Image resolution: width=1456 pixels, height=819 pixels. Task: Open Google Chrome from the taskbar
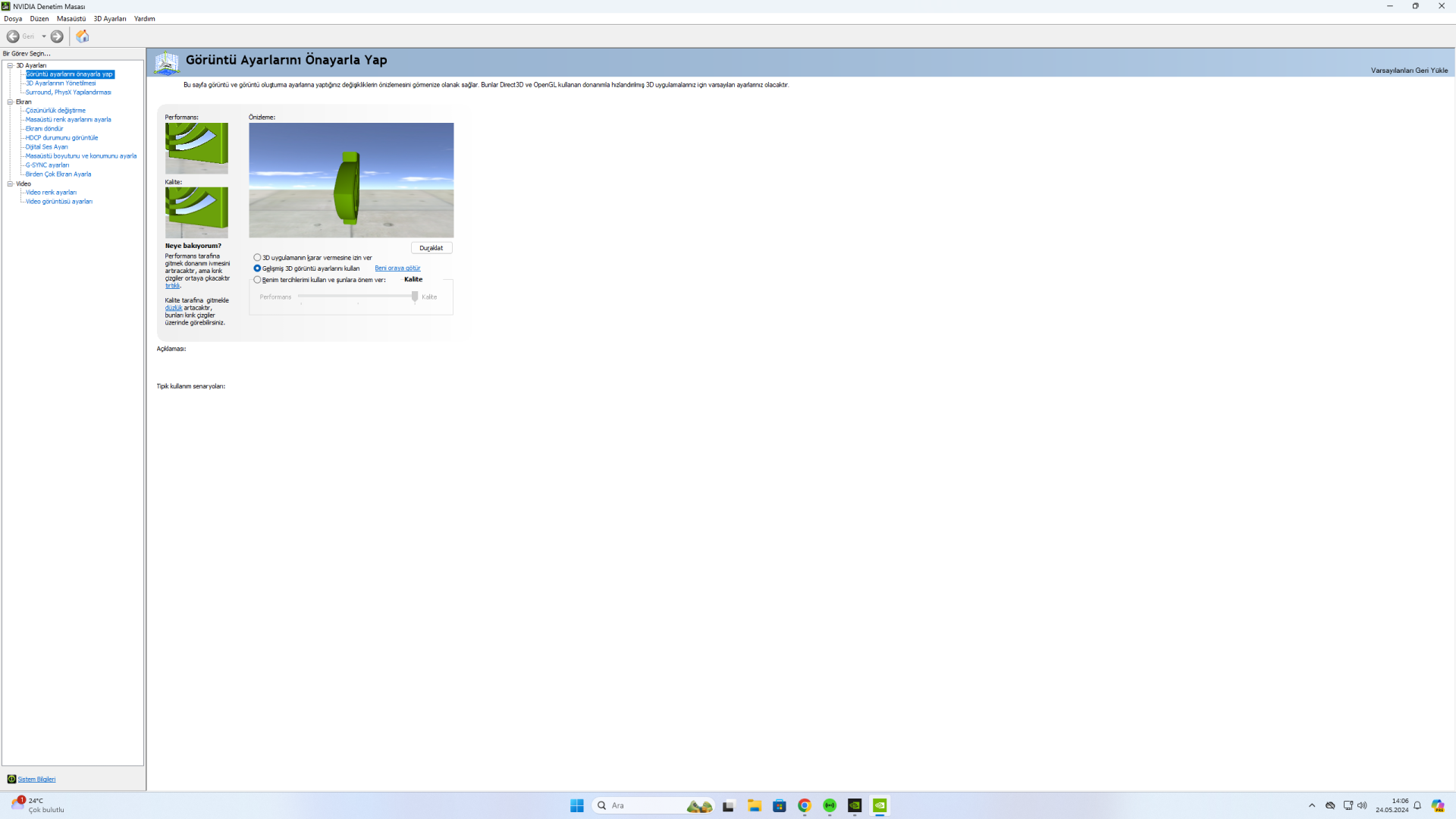[x=805, y=805]
